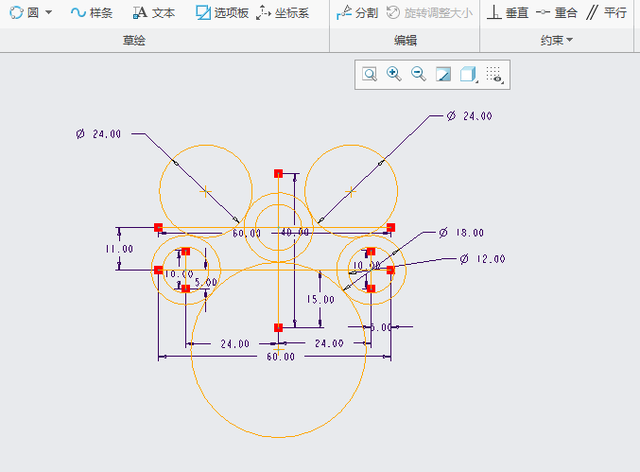This screenshot has height=472, width=640.
Task: Select the Ø 12.00 diameter dimension
Action: (x=482, y=259)
